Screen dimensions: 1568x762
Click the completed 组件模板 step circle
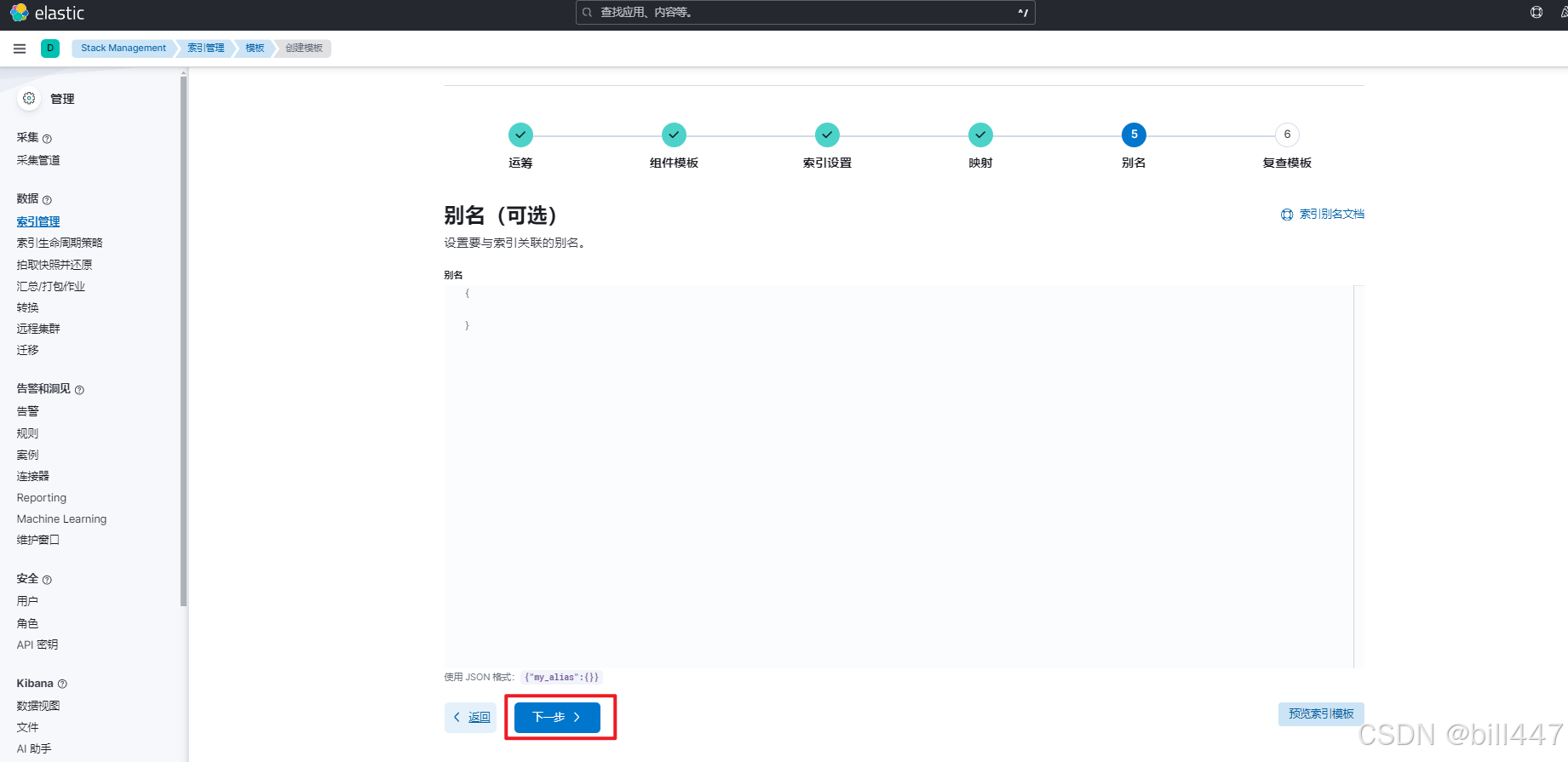674,135
